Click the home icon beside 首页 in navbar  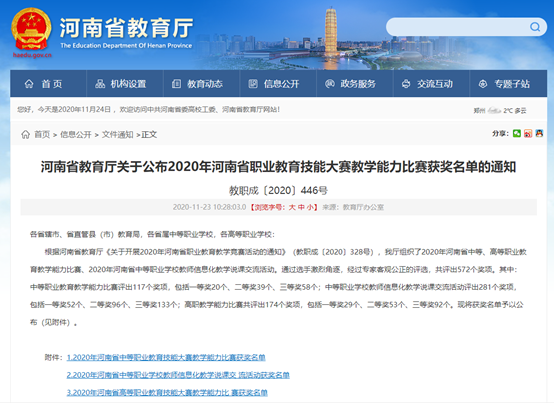29,84
